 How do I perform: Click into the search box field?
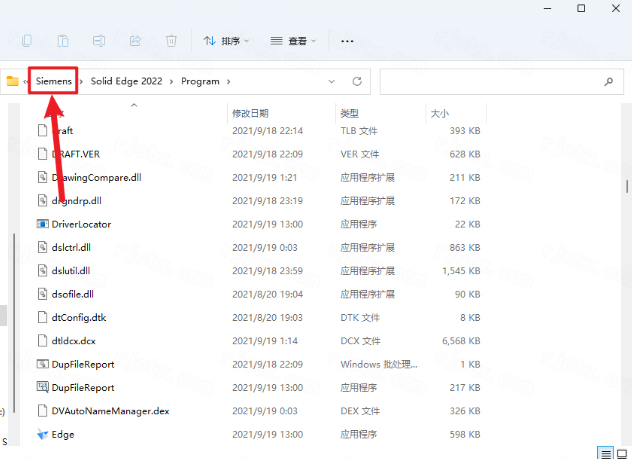[500, 81]
